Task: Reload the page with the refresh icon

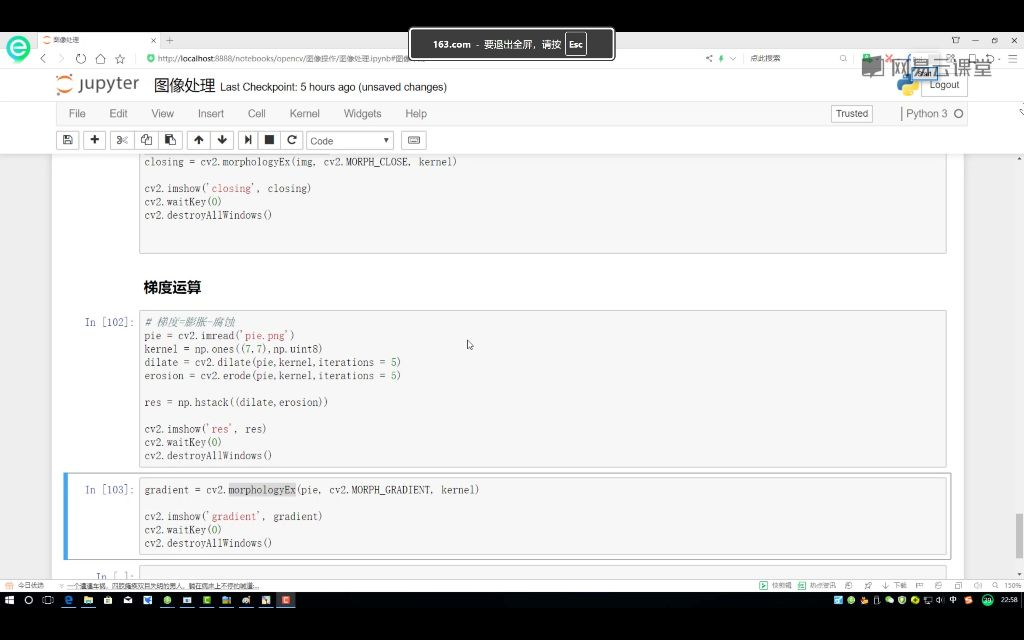Action: (80, 59)
